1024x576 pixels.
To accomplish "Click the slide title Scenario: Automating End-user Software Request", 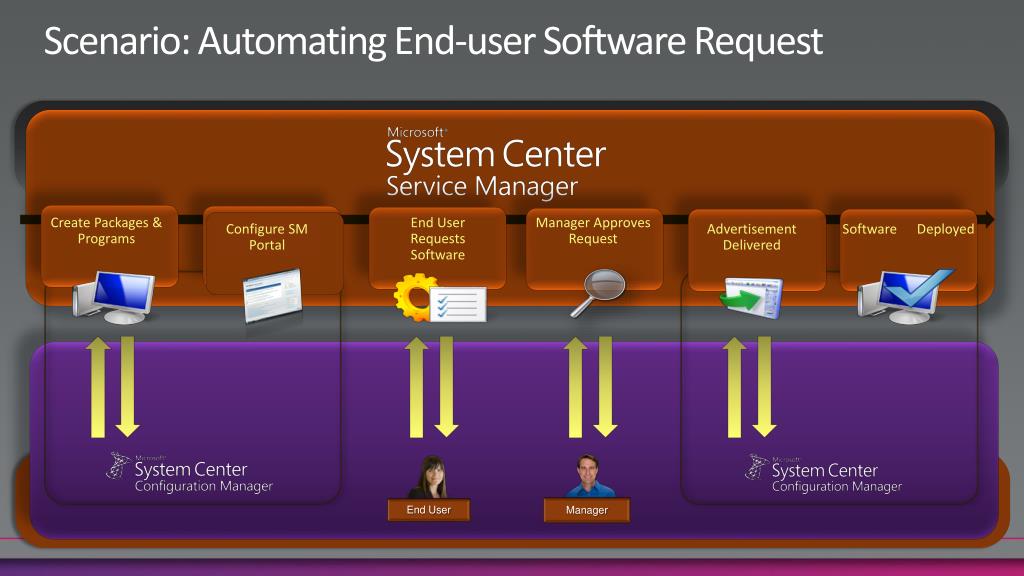I will (x=433, y=40).
